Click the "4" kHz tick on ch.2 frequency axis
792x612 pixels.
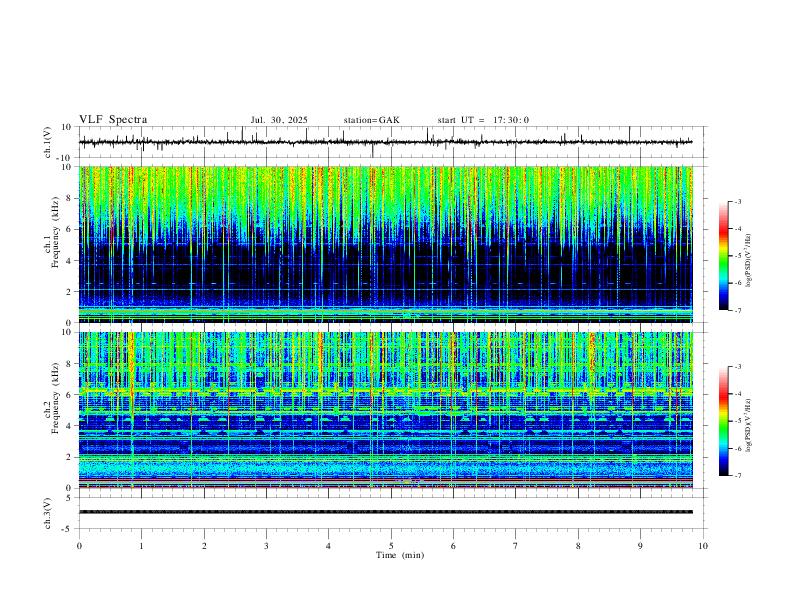(69, 426)
